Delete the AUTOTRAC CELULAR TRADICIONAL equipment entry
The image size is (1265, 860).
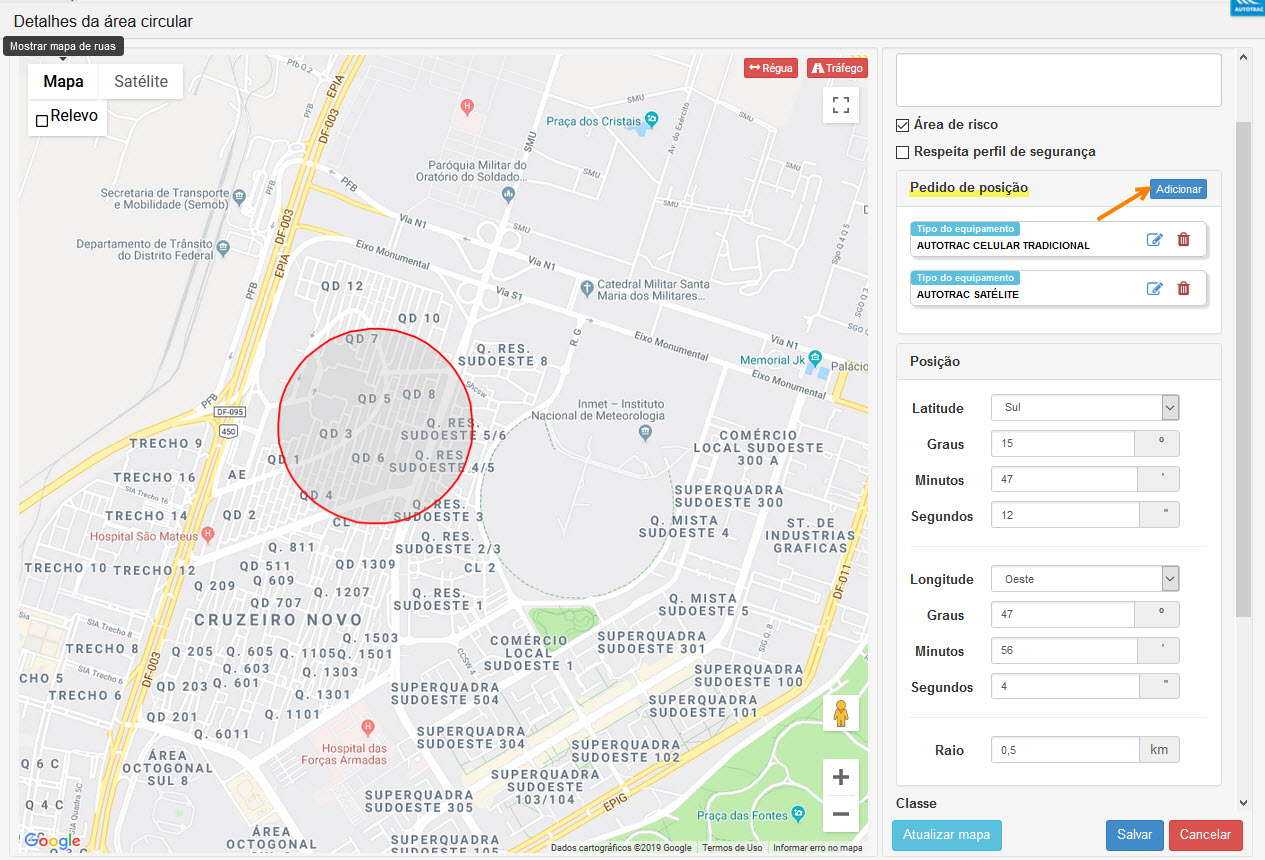(1184, 239)
